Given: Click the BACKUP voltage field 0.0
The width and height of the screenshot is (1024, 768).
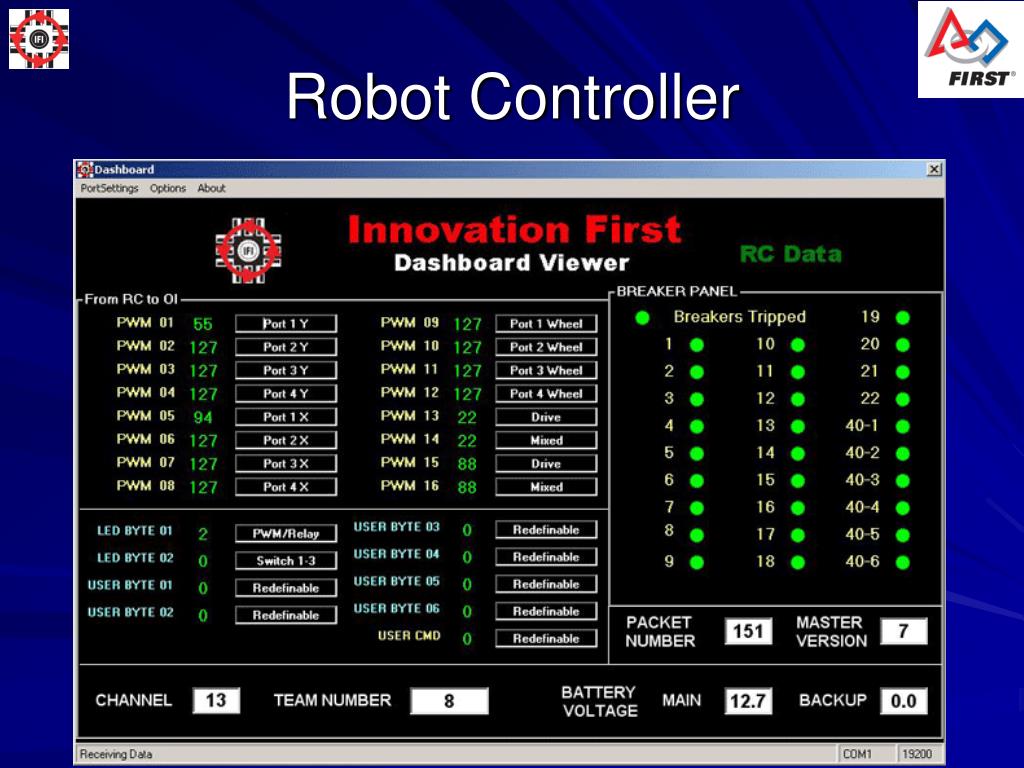Looking at the screenshot, I should coord(904,701).
